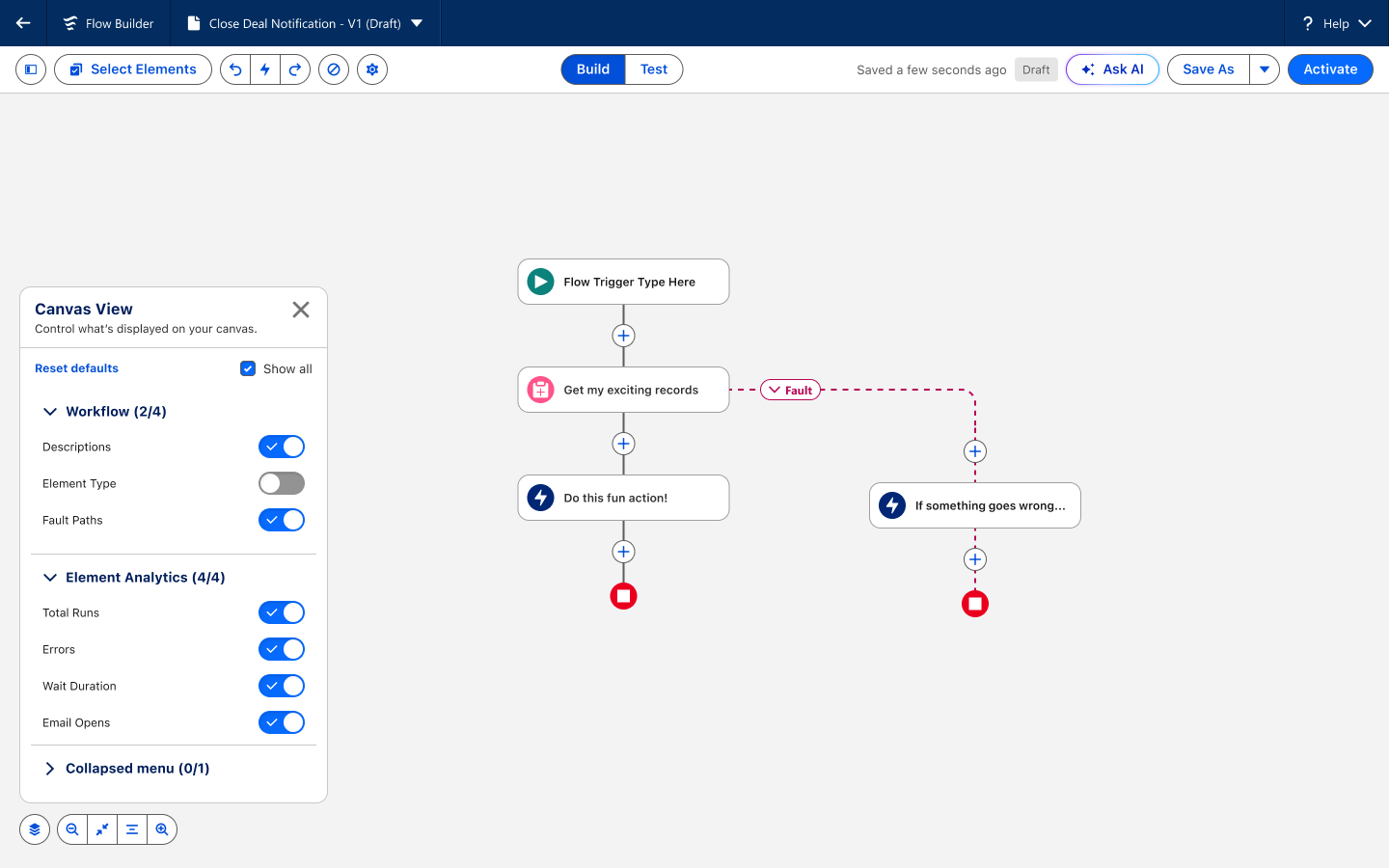This screenshot has width=1389, height=868.
Task: Select the Do this fun action! node
Action: click(623, 498)
